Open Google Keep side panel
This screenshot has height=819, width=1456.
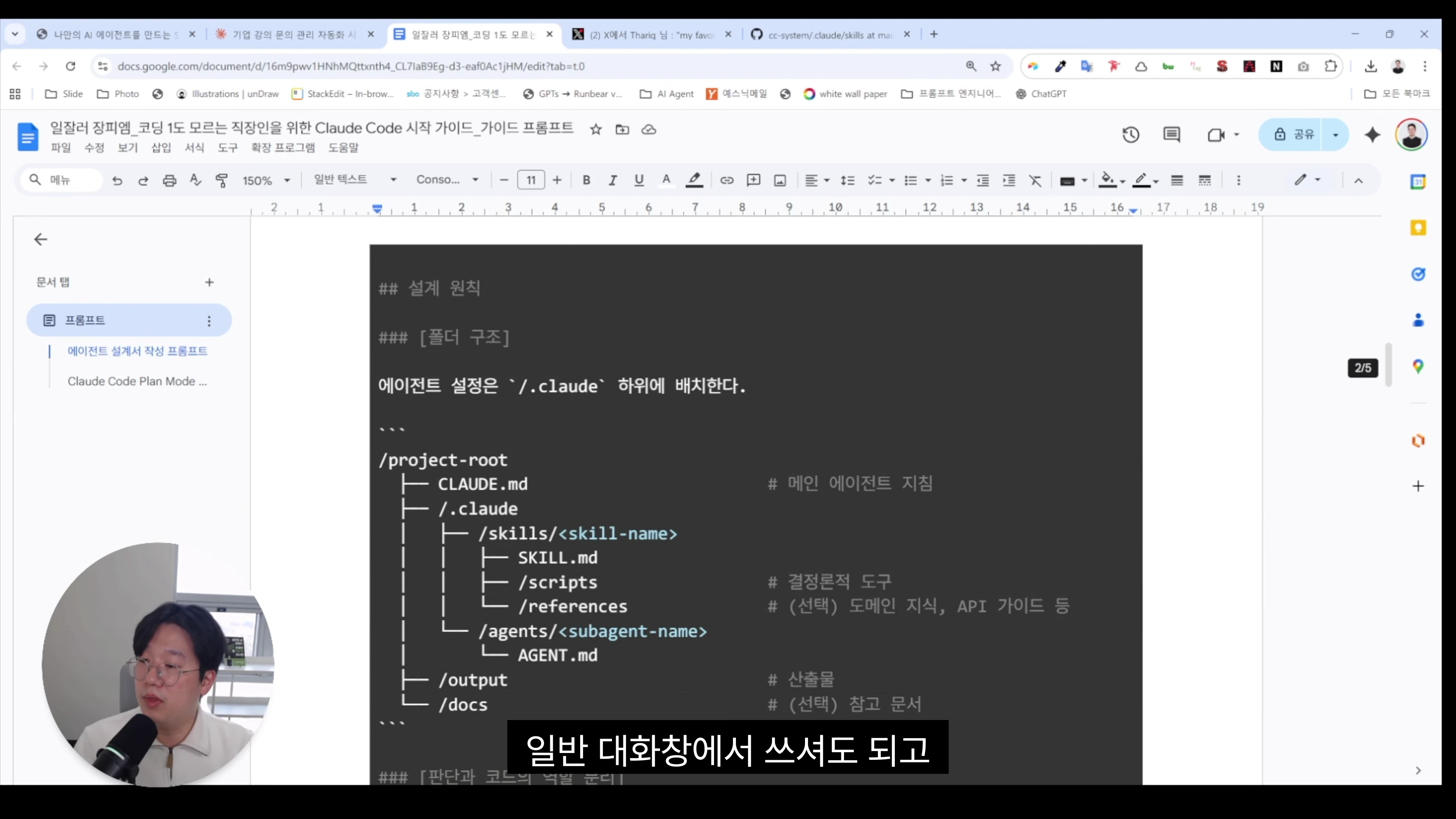pyautogui.click(x=1418, y=228)
